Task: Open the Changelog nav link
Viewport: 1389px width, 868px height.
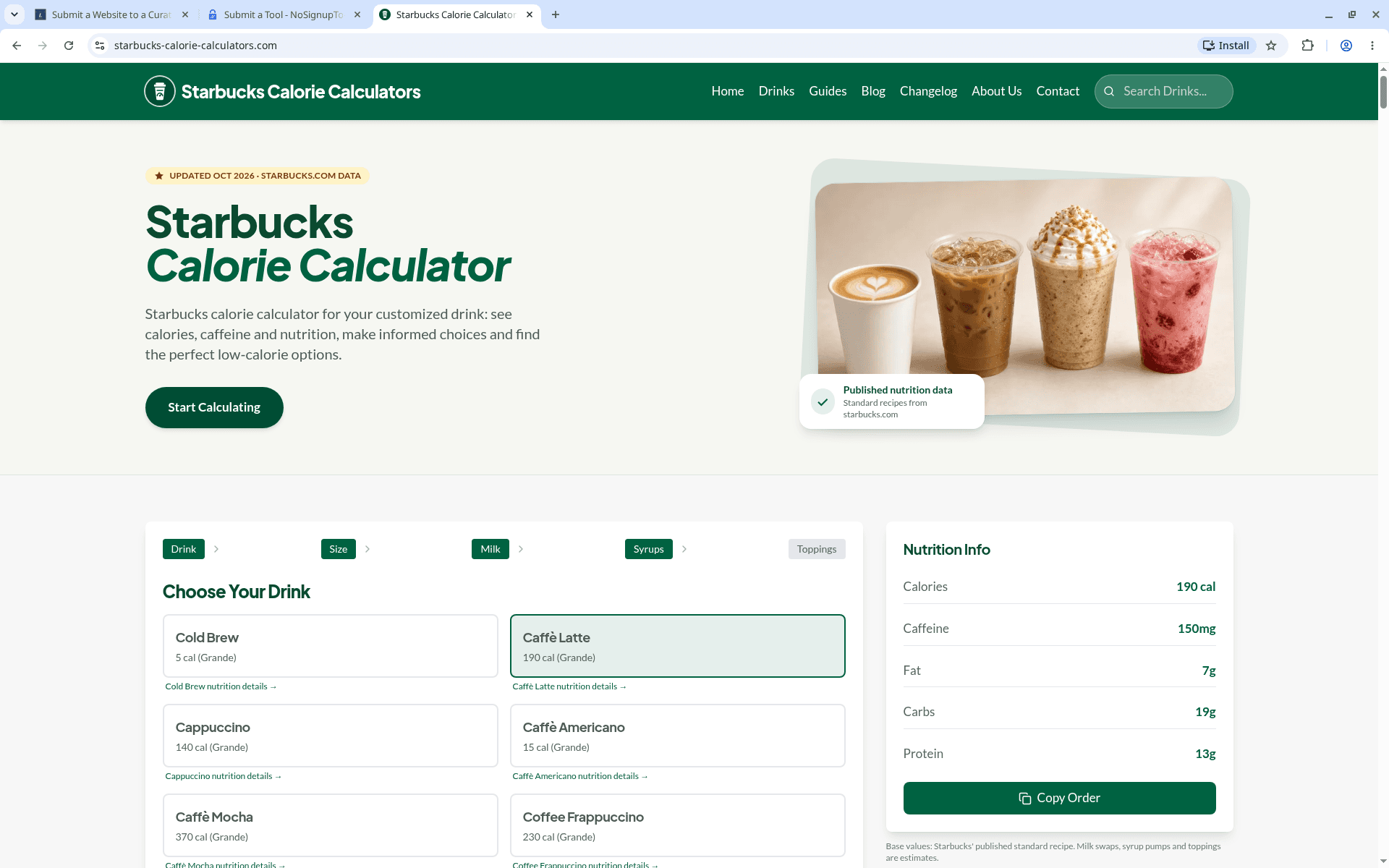Action: [928, 91]
